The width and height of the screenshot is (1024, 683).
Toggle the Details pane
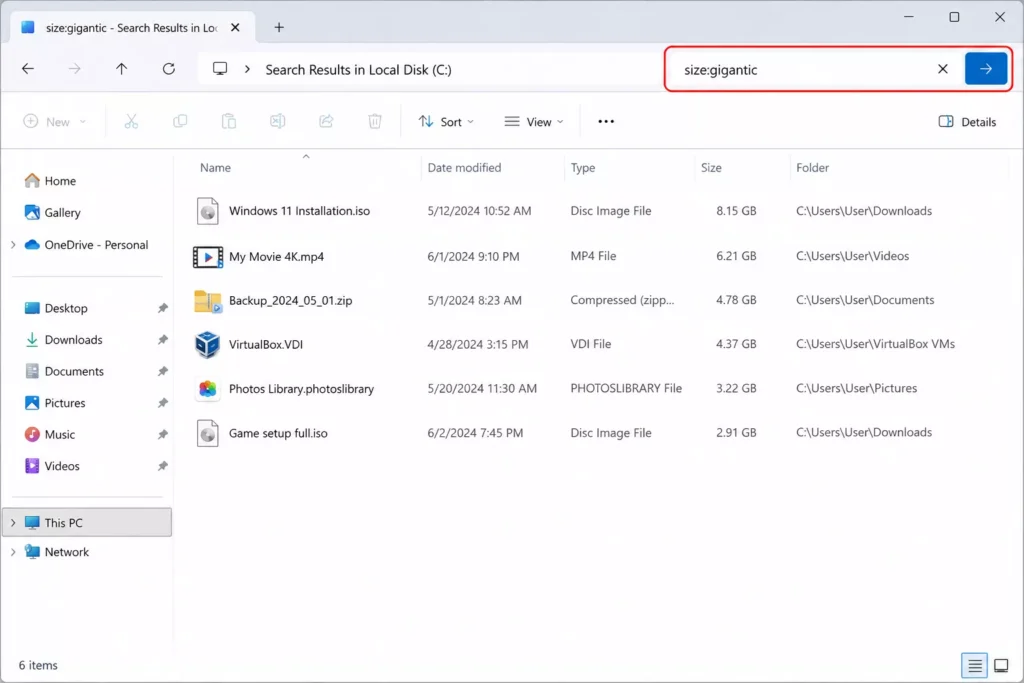click(x=967, y=121)
